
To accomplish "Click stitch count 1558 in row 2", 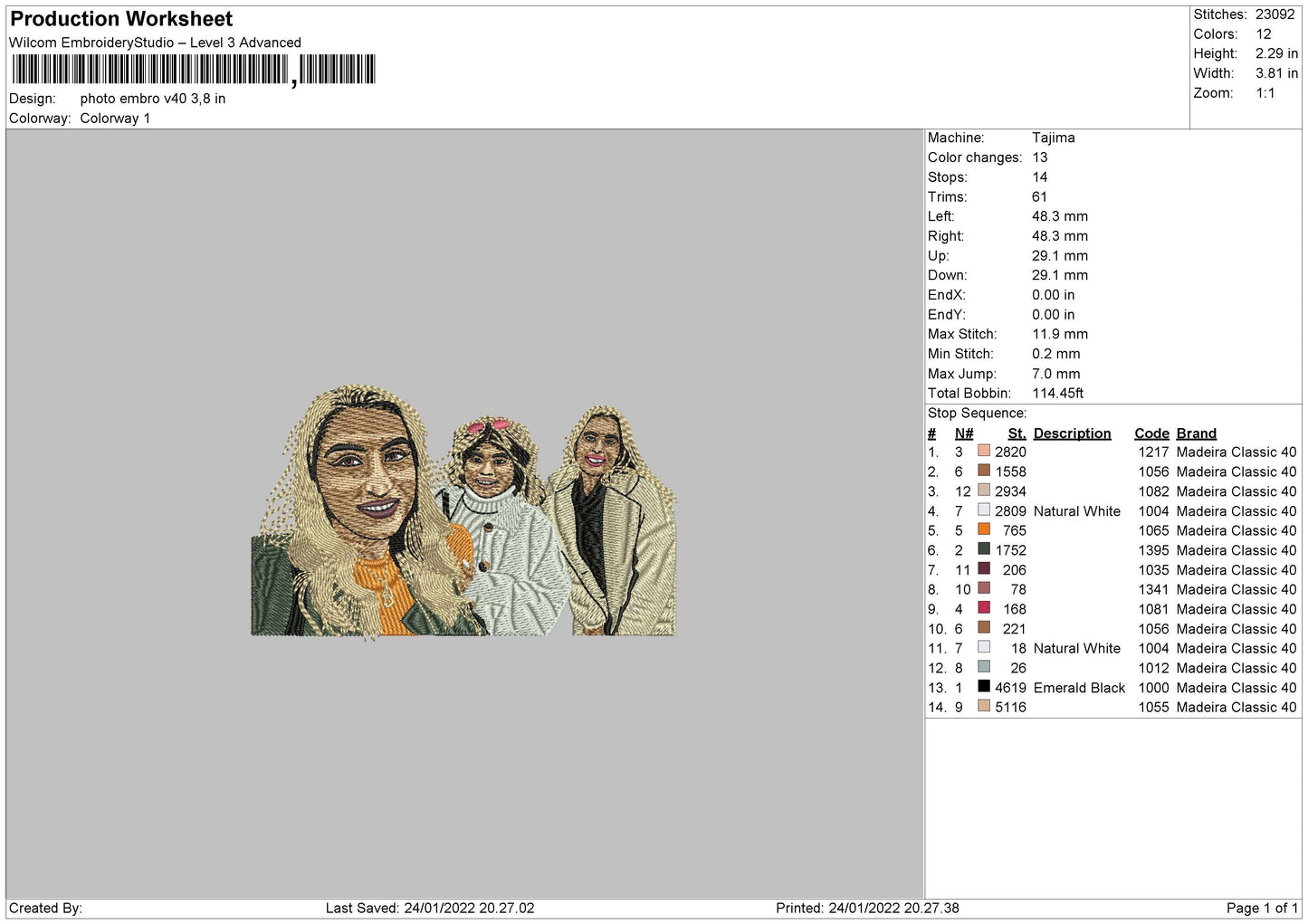I will pyautogui.click(x=1010, y=472).
